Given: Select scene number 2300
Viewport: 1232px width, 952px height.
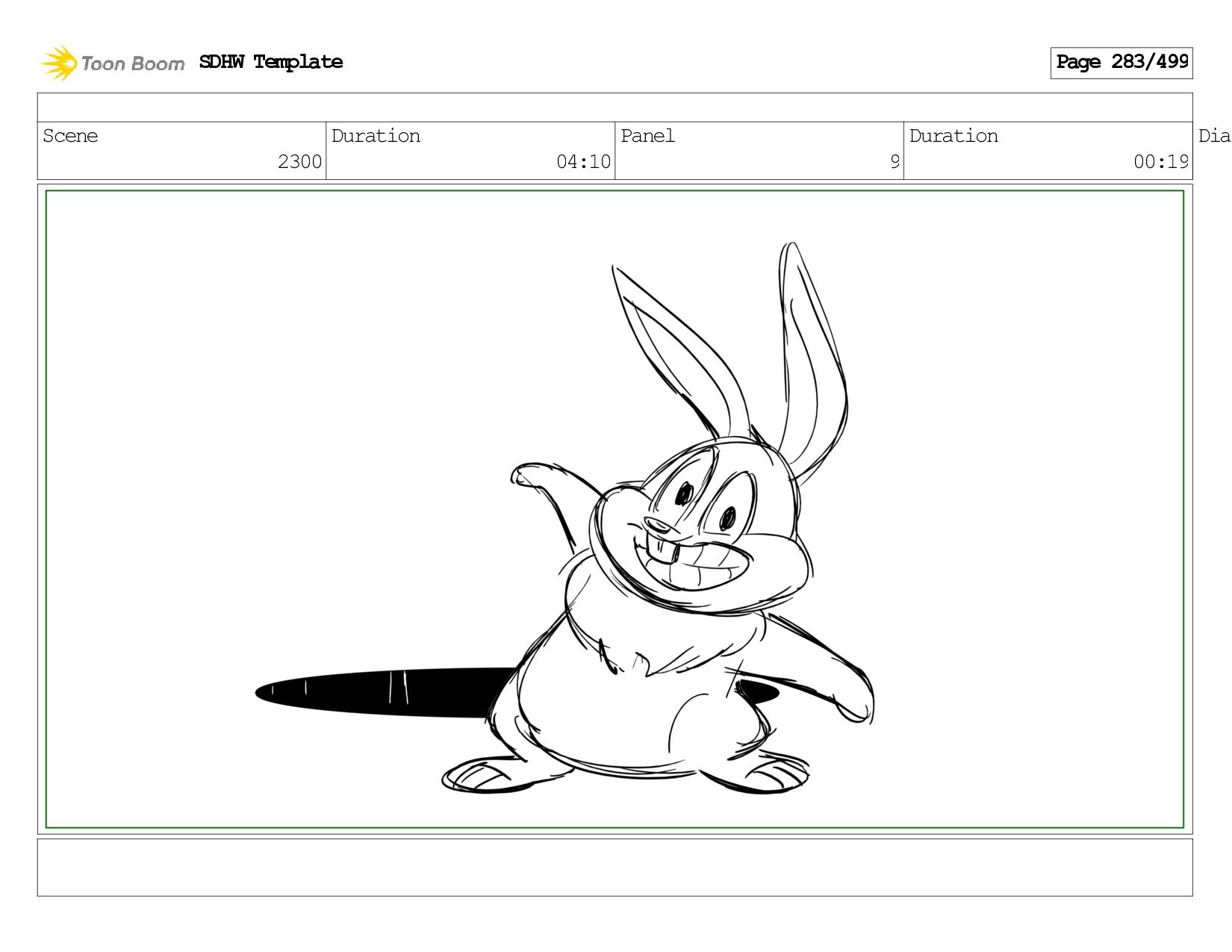Looking at the screenshot, I should coord(299,162).
